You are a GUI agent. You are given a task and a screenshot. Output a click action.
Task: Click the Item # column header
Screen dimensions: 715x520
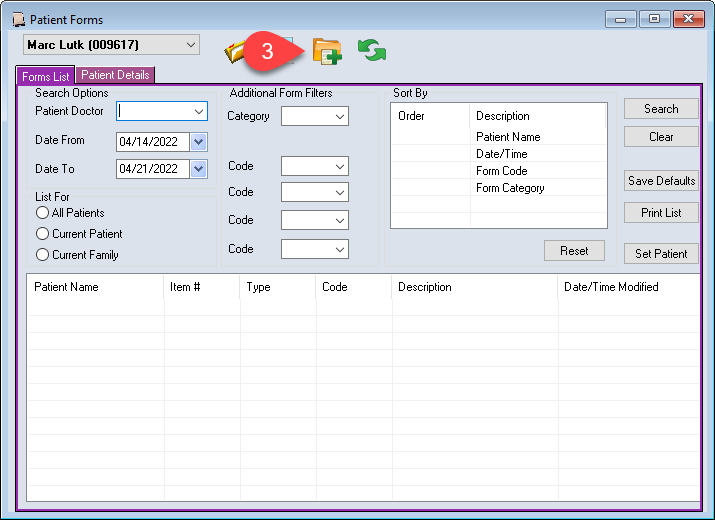[x=202, y=287]
